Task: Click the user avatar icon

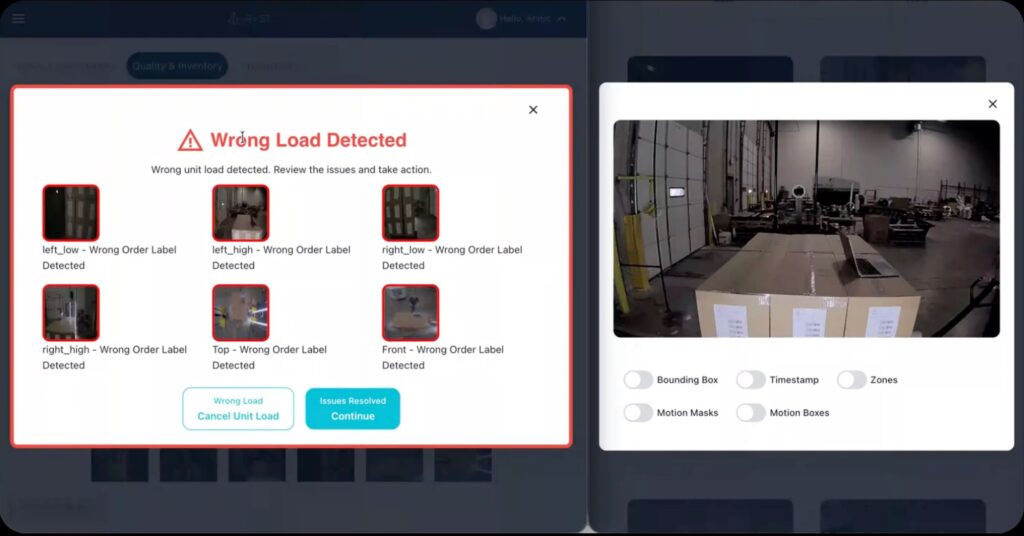Action: pyautogui.click(x=487, y=18)
